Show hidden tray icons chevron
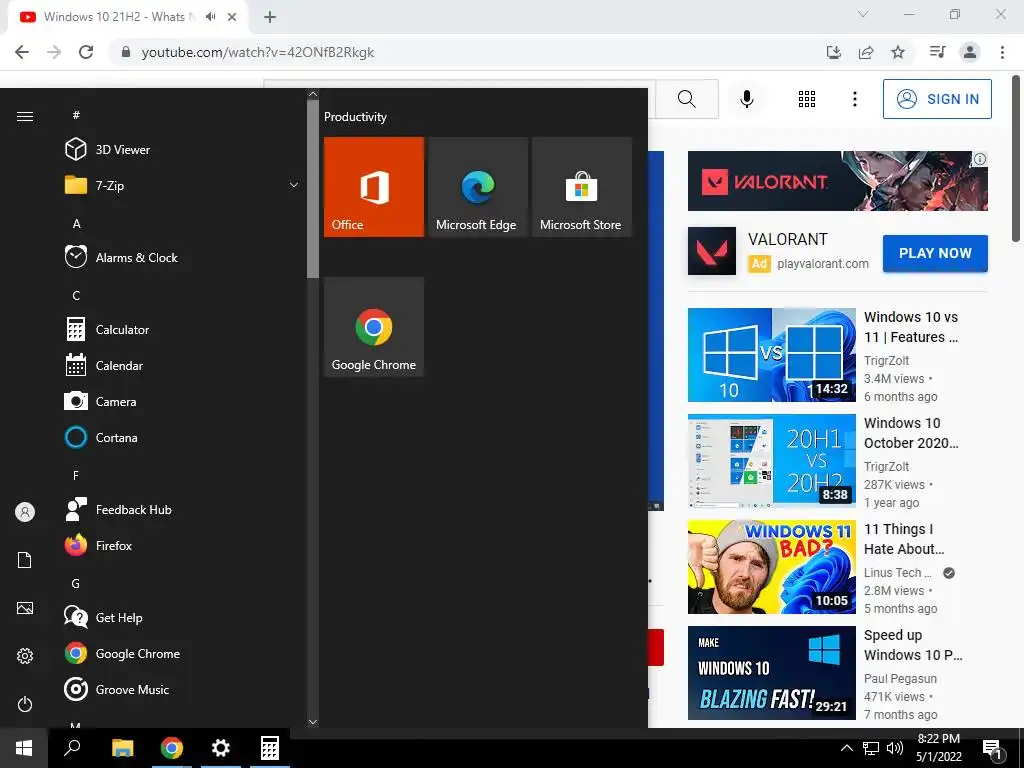 (846, 748)
